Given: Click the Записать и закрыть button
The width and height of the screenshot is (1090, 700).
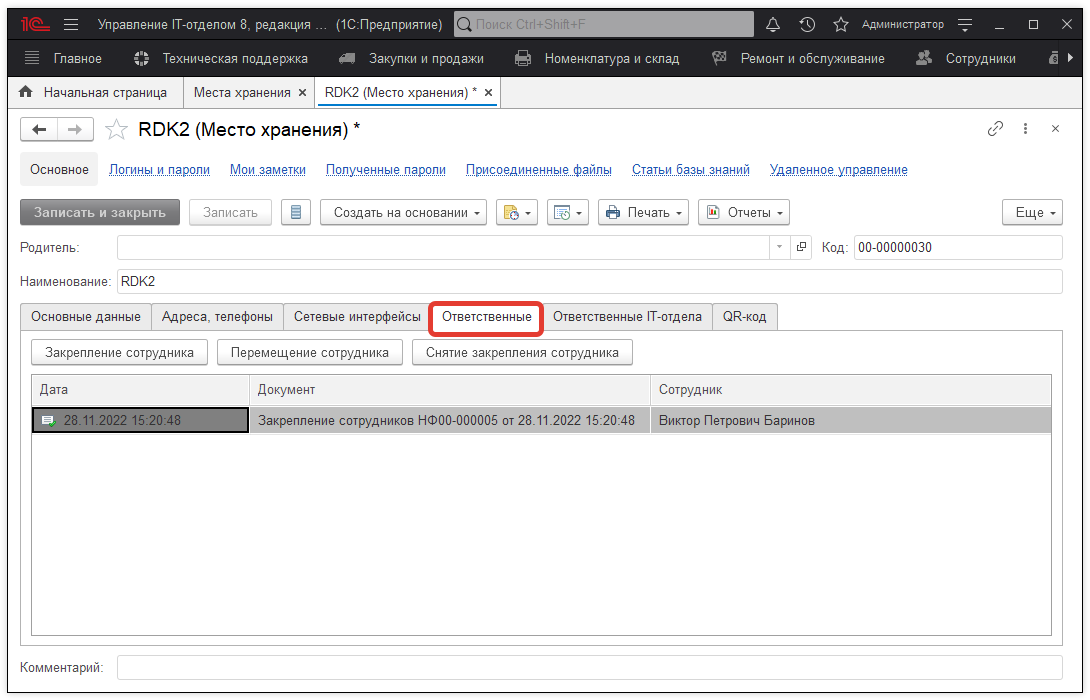Looking at the screenshot, I should pos(100,212).
